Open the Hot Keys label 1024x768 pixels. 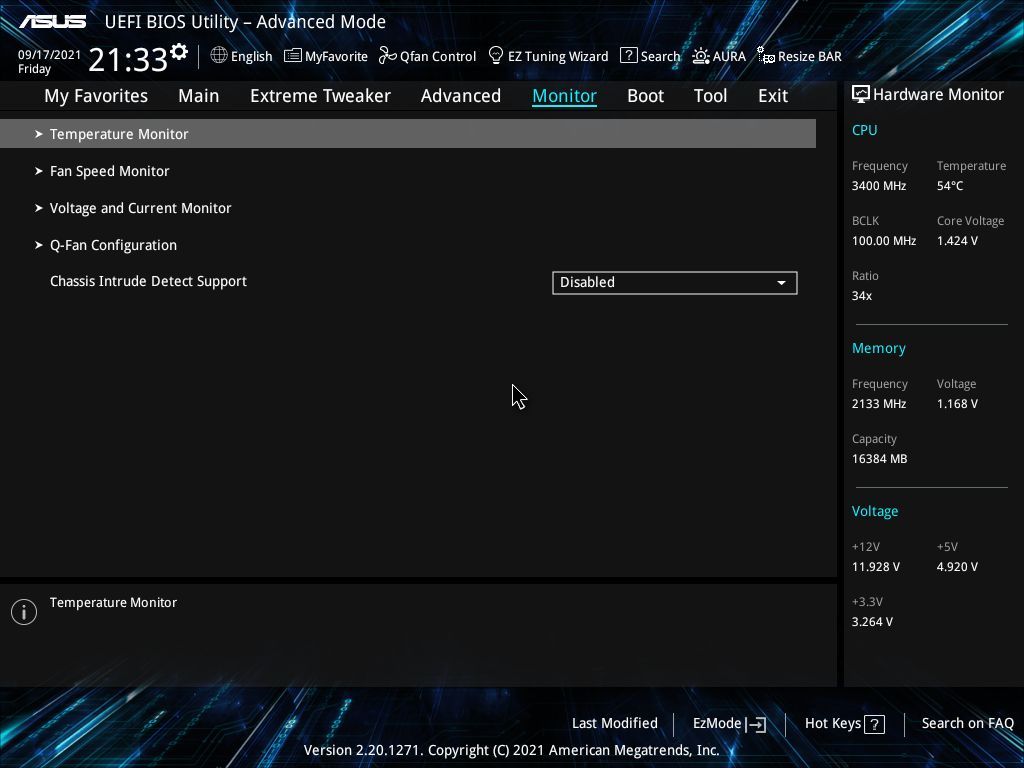click(833, 724)
